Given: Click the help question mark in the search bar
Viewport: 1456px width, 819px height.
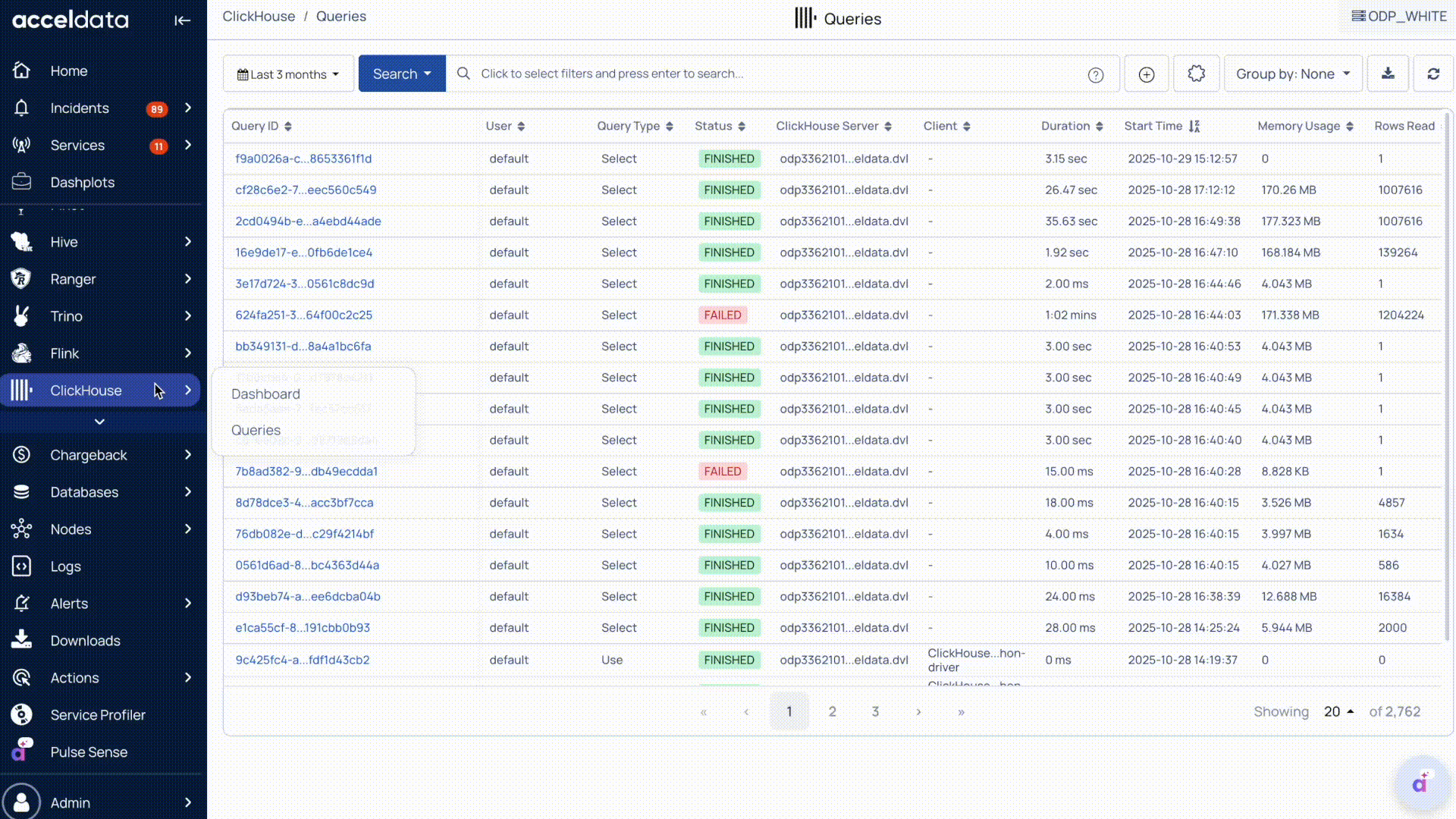Looking at the screenshot, I should click(1096, 74).
